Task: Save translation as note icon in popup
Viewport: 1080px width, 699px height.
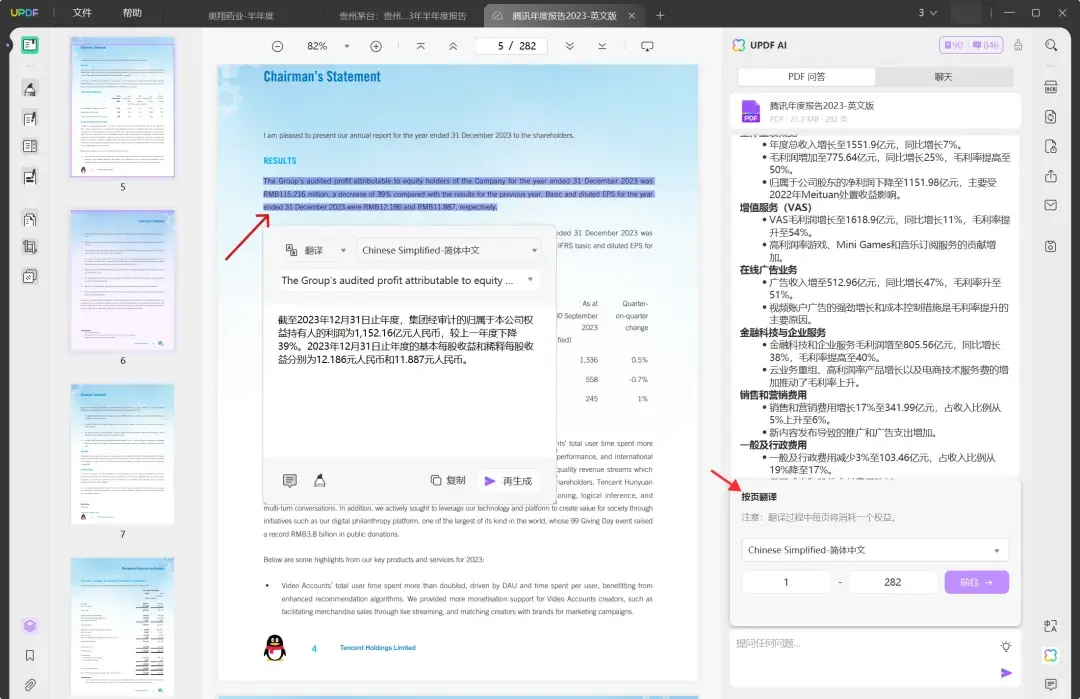Action: [290, 481]
